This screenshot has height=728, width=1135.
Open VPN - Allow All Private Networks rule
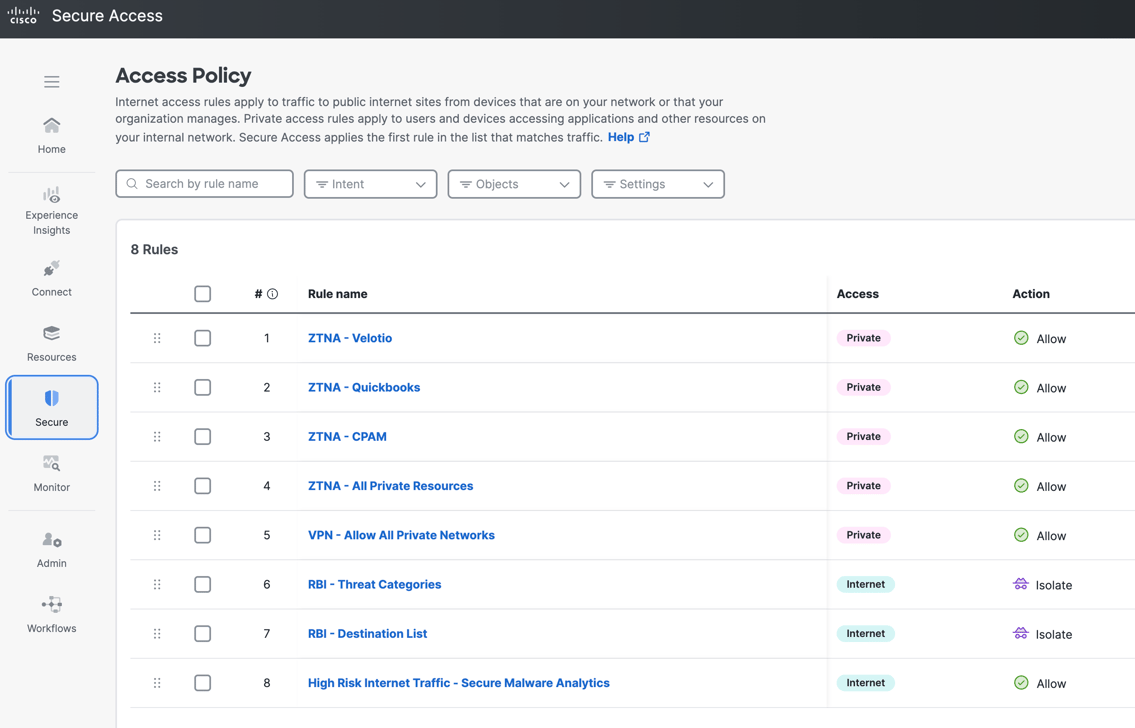coord(401,535)
